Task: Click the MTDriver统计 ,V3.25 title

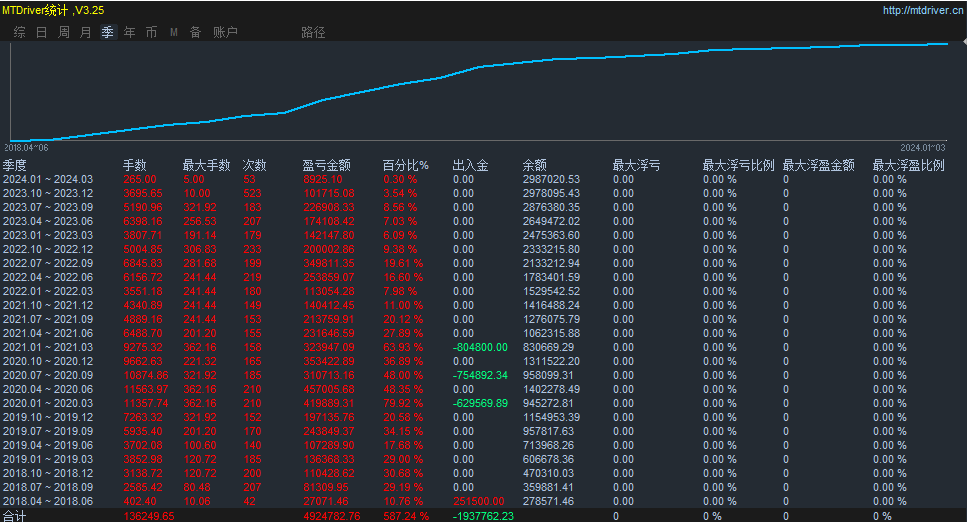Action: pyautogui.click(x=53, y=10)
